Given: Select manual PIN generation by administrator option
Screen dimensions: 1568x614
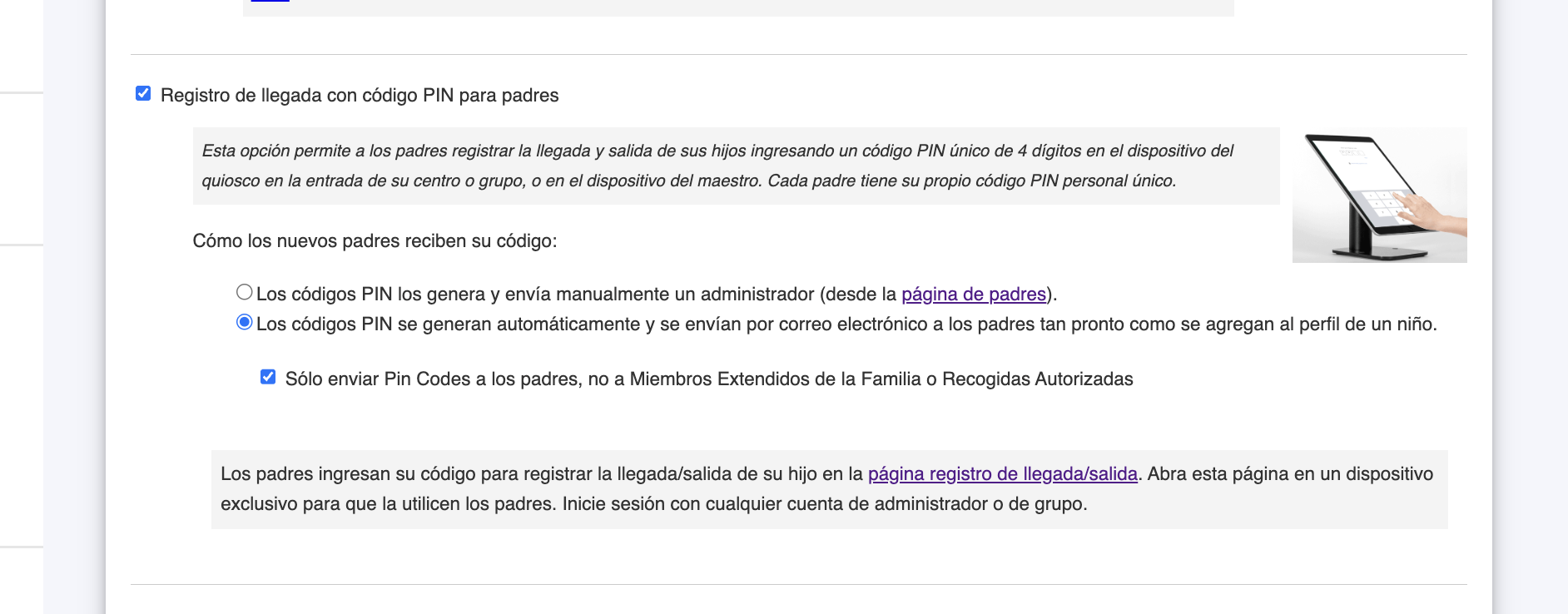Looking at the screenshot, I should click(244, 292).
